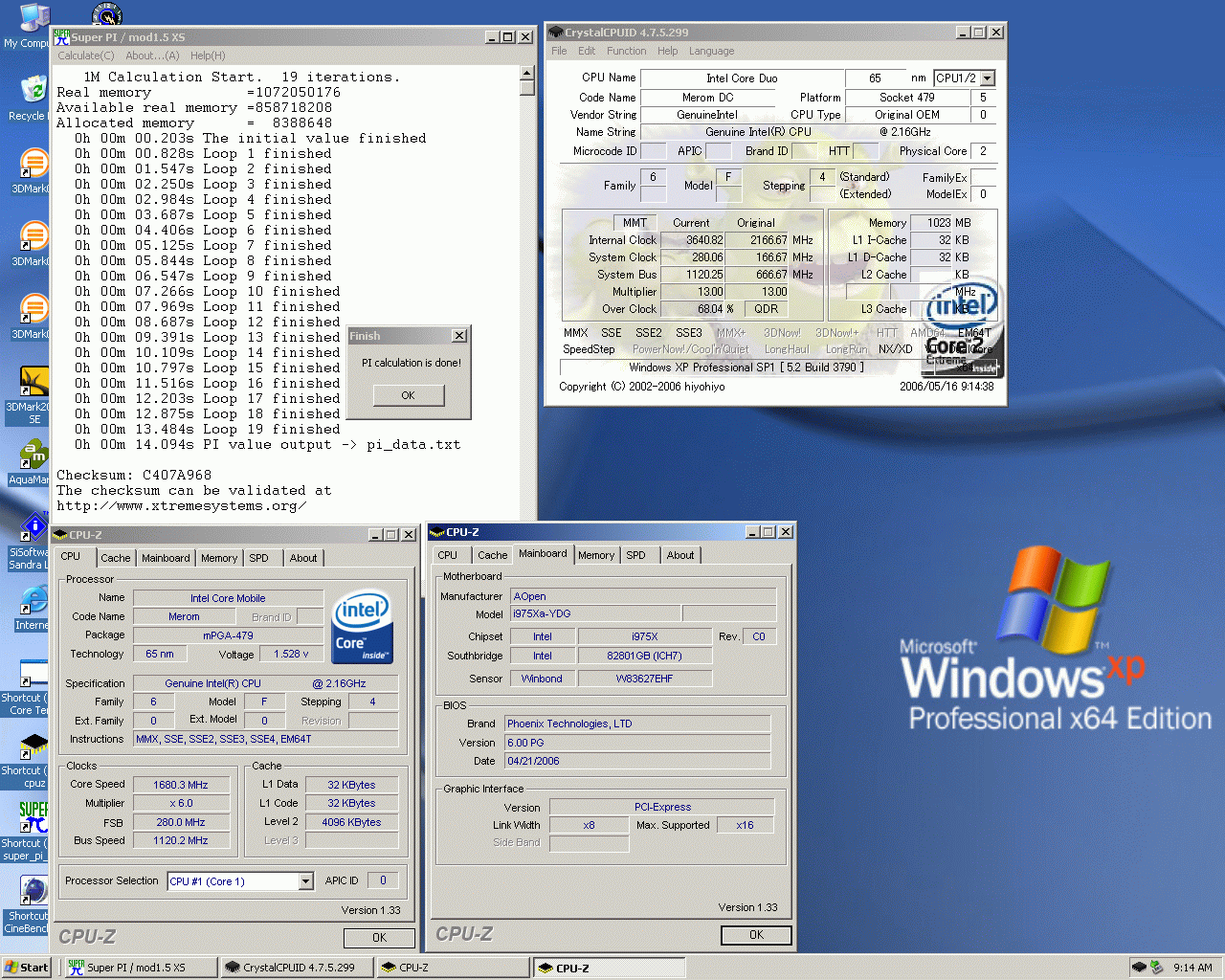Click the Windows Start button
This screenshot has height=980, width=1225.
point(27,968)
